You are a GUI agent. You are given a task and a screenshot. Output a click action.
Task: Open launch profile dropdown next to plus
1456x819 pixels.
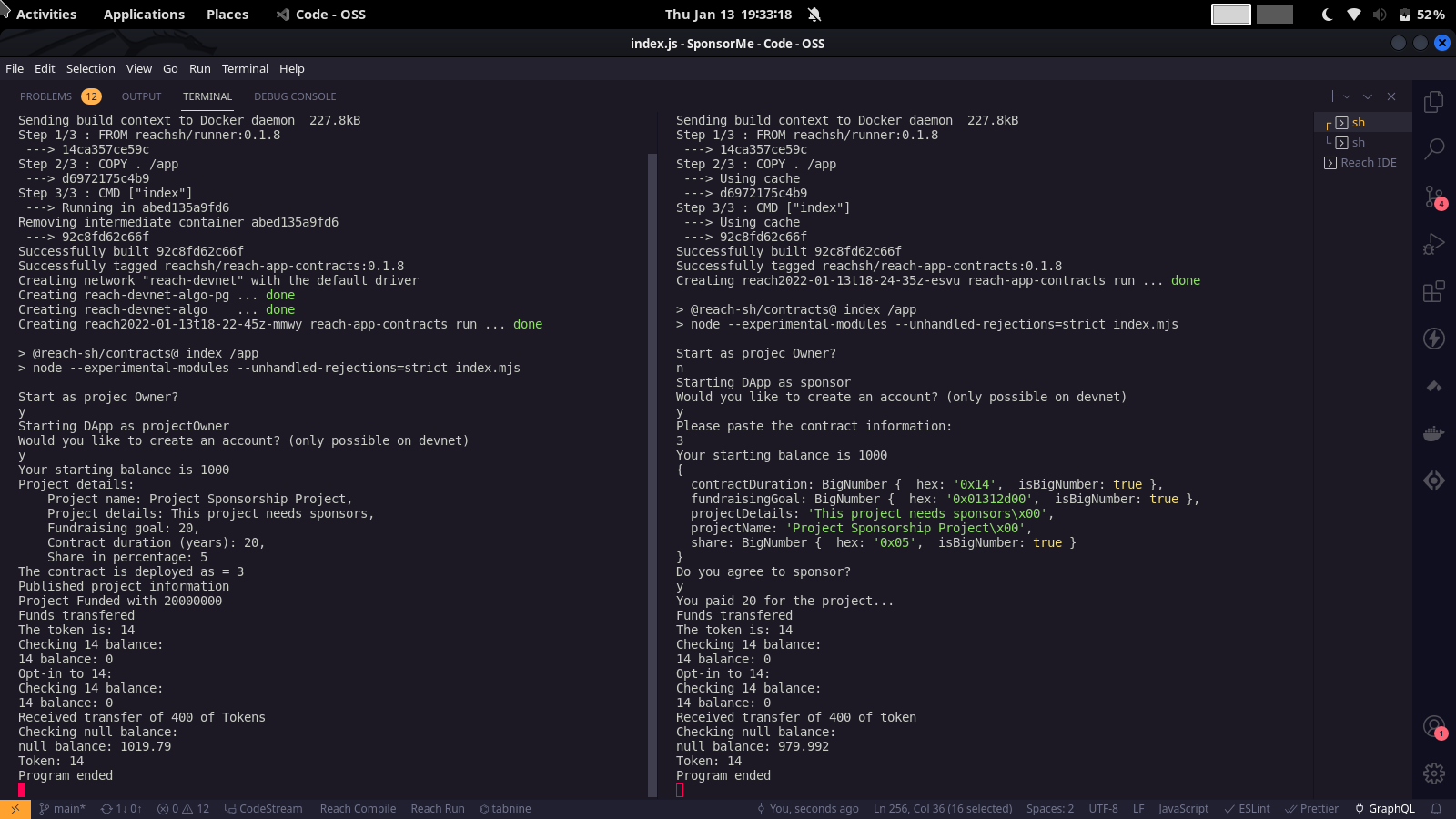[x=1347, y=96]
